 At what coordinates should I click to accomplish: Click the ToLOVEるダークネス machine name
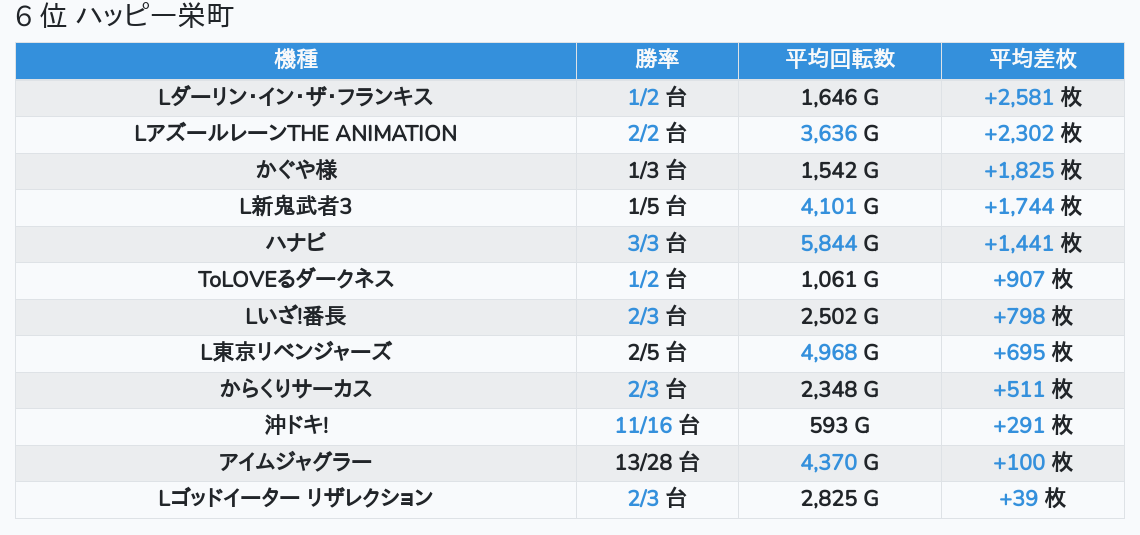coord(295,280)
